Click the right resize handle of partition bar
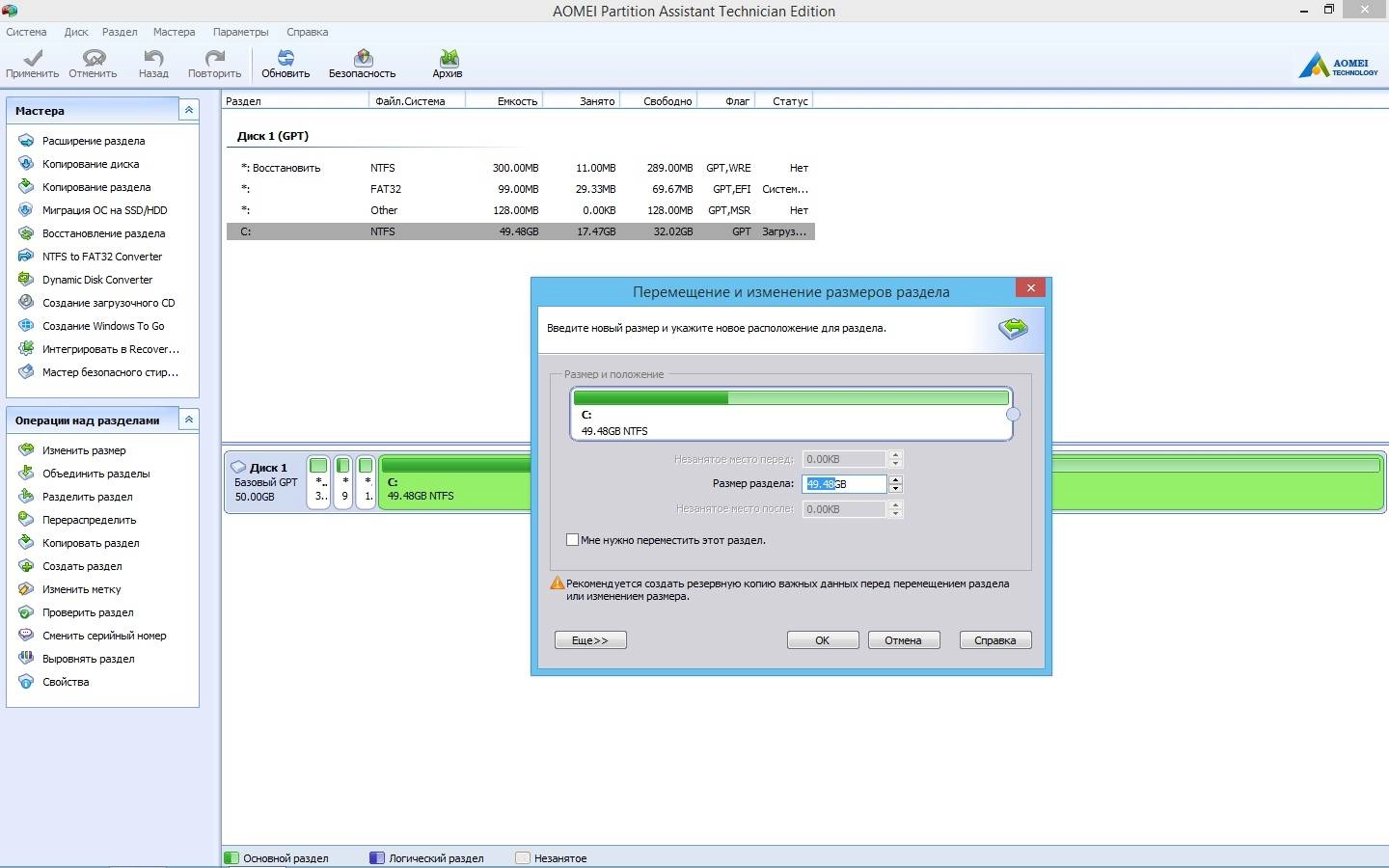This screenshot has width=1389, height=868. (1013, 415)
